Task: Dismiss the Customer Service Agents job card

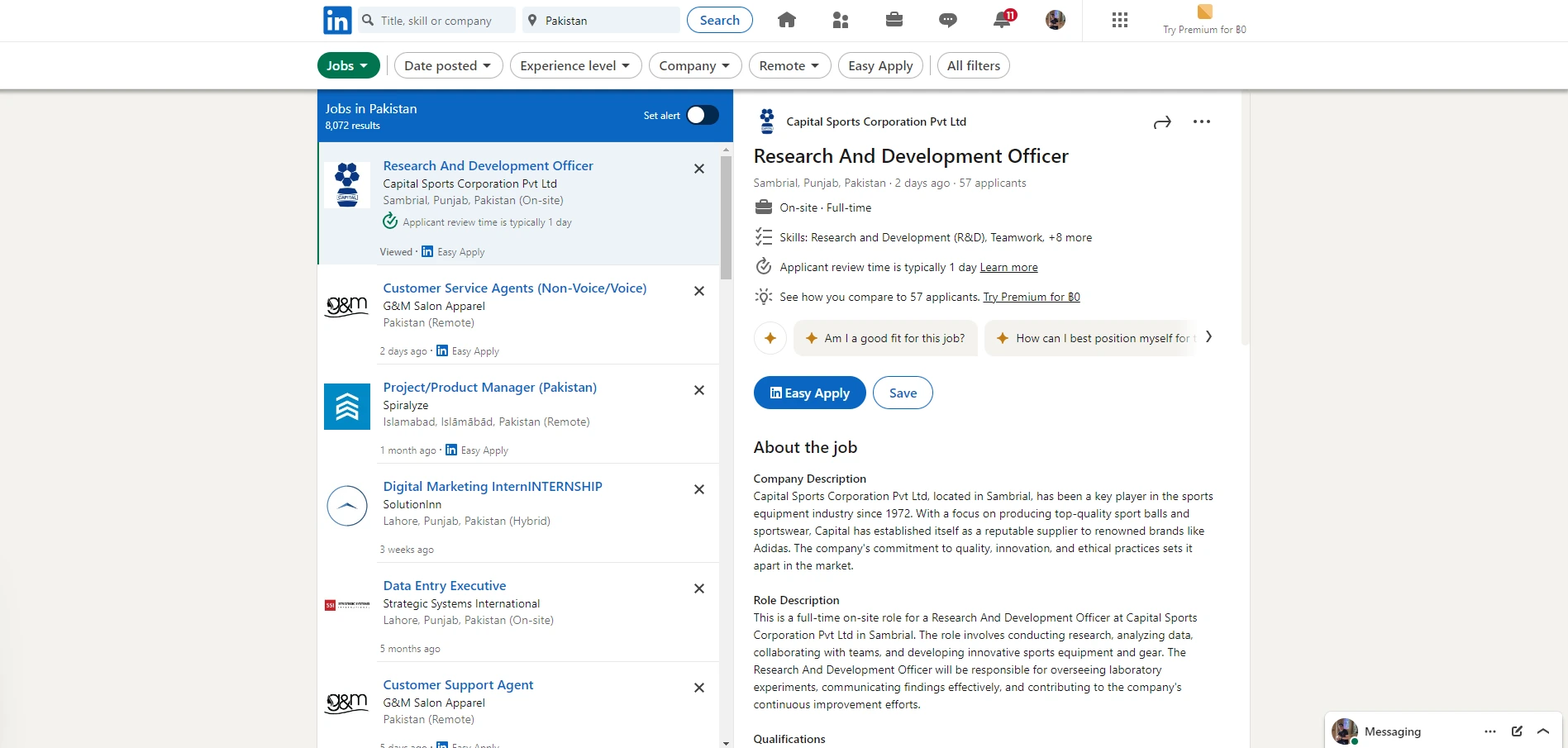Action: [699, 291]
